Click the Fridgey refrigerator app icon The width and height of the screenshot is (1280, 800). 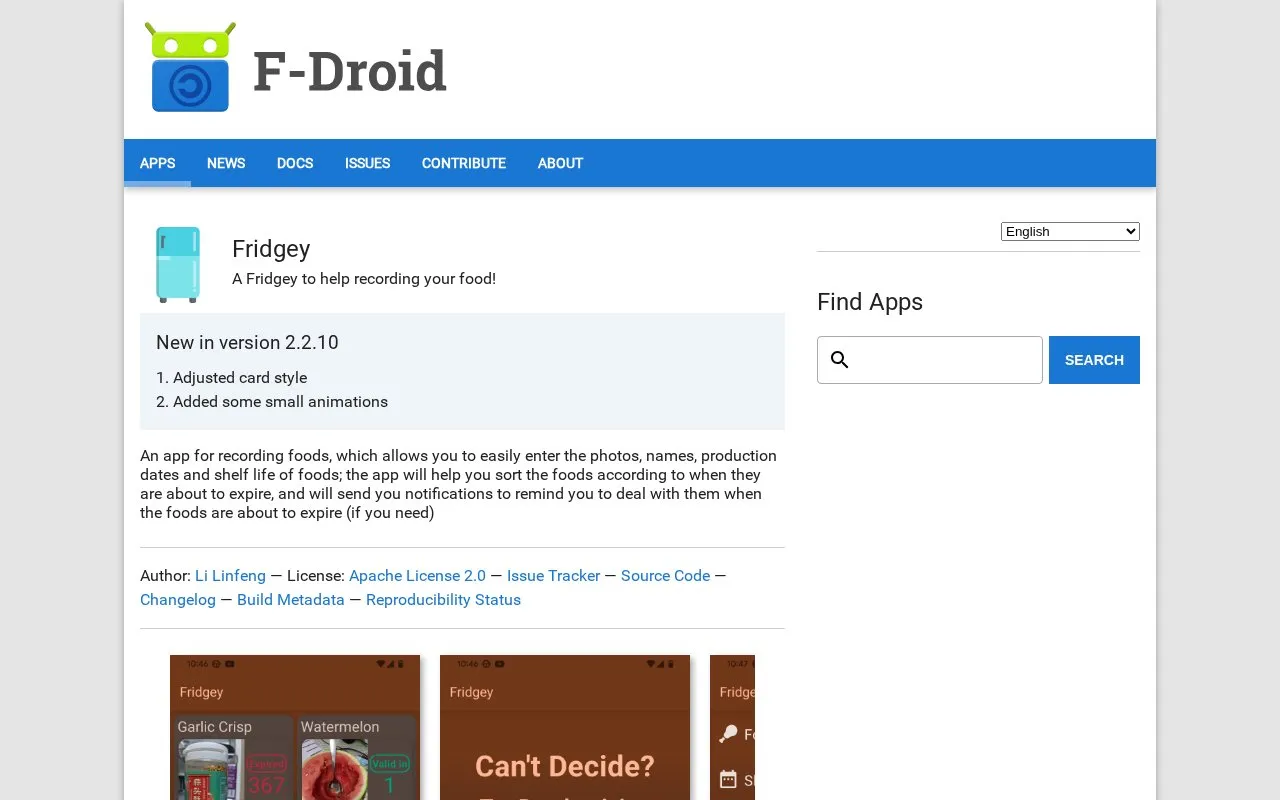178,264
